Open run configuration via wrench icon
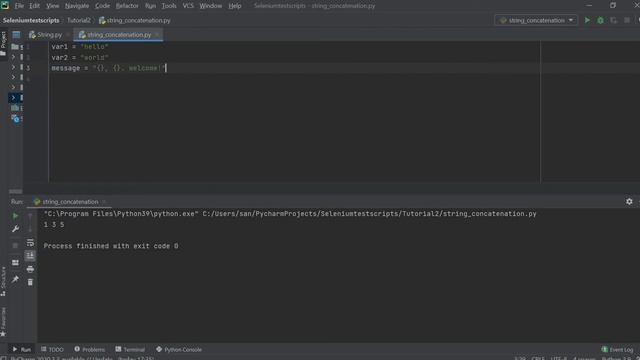Viewport: 640px width, 360px height. (15, 229)
